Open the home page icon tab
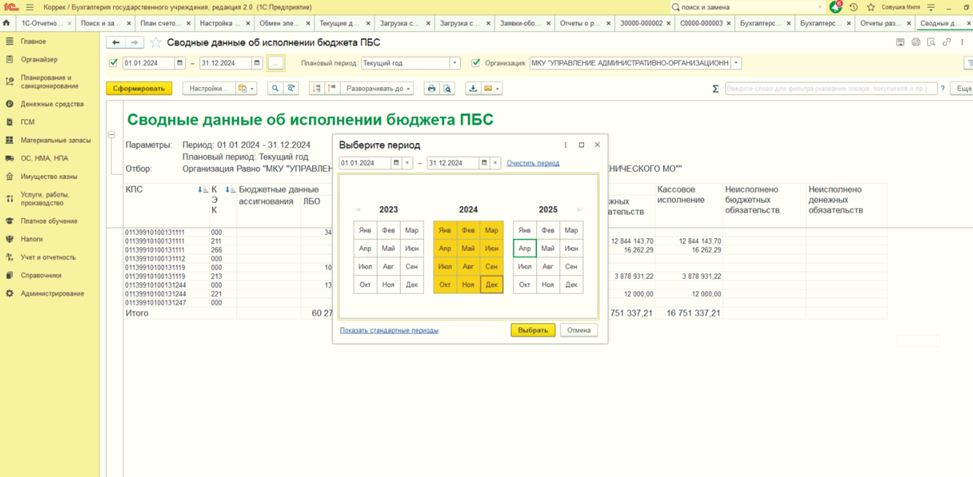 pyautogui.click(x=7, y=24)
